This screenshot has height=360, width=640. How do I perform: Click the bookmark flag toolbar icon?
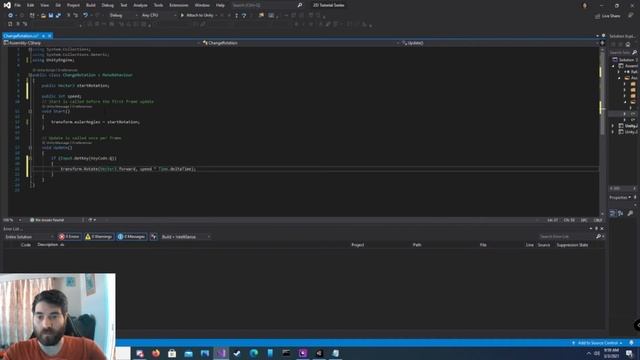[x=261, y=16]
